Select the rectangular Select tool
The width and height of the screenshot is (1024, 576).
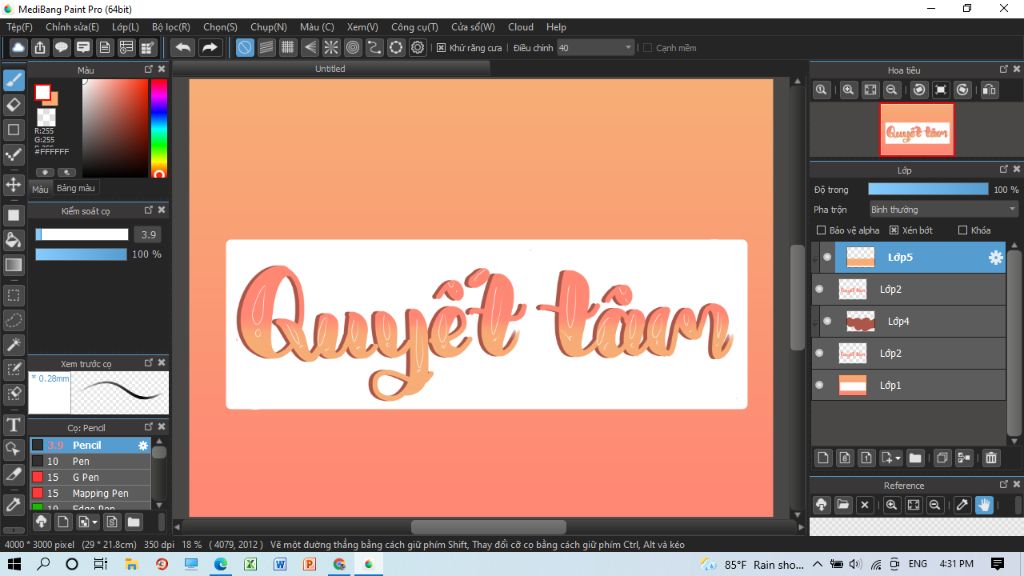[x=14, y=295]
